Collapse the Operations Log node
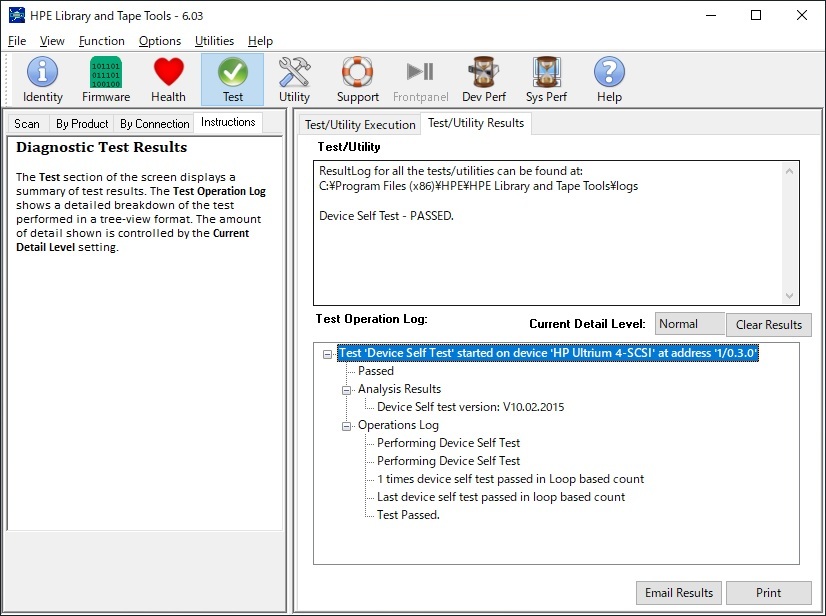The width and height of the screenshot is (826, 616). pyautogui.click(x=347, y=426)
